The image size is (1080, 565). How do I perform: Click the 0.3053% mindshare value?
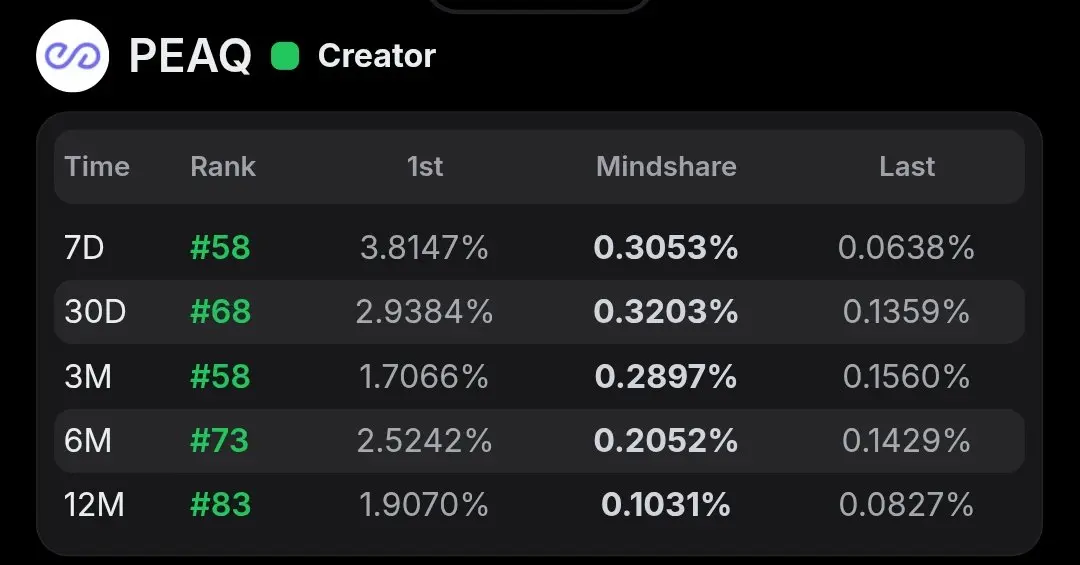pyautogui.click(x=666, y=247)
